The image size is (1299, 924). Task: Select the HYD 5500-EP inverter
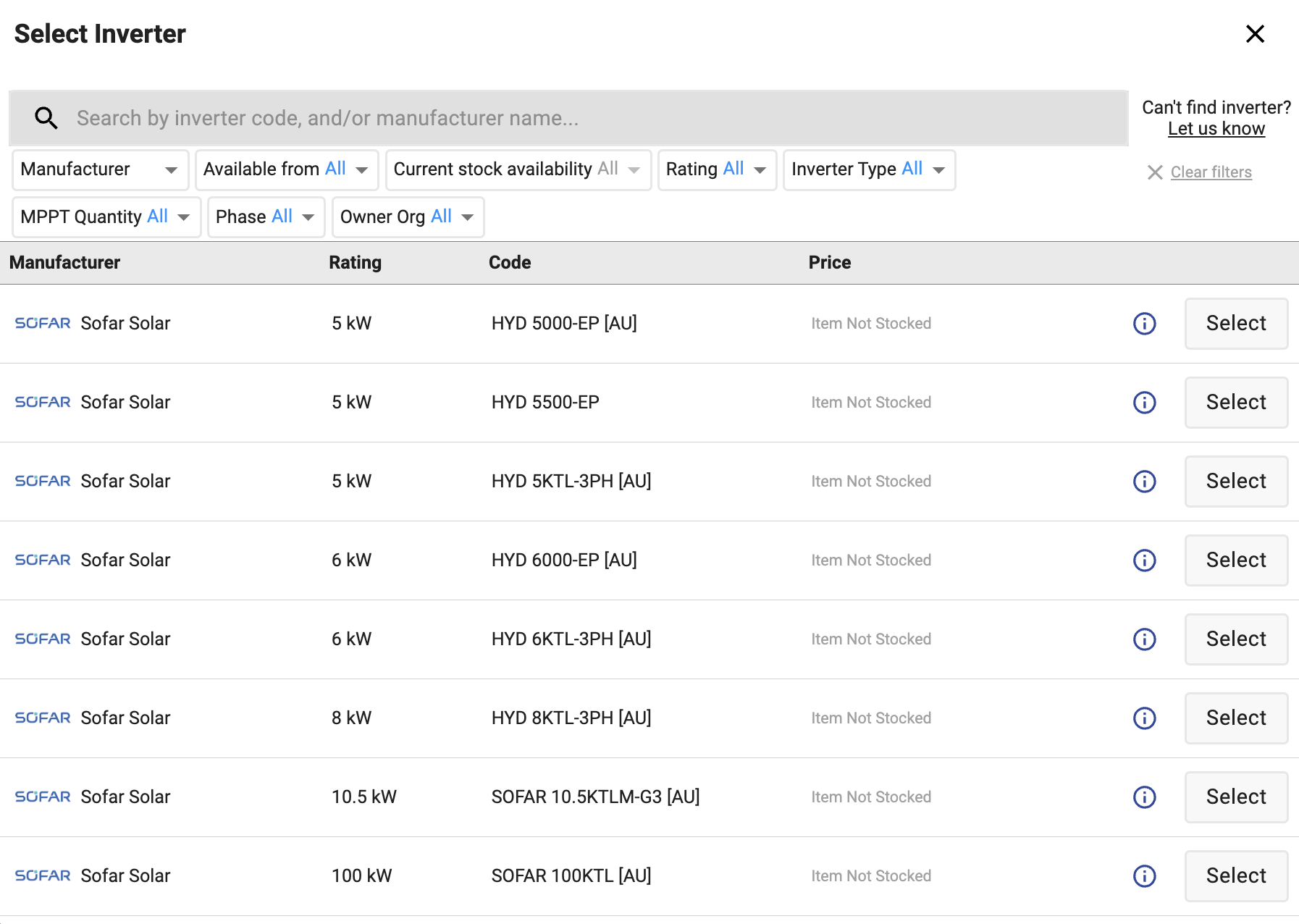coord(1236,403)
